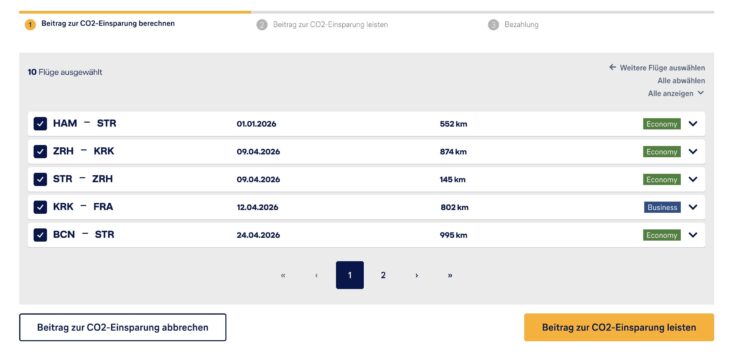Screen dimensions: 750x361
Task: Uncheck the HAM – STR flight checkbox
Action: [40, 124]
